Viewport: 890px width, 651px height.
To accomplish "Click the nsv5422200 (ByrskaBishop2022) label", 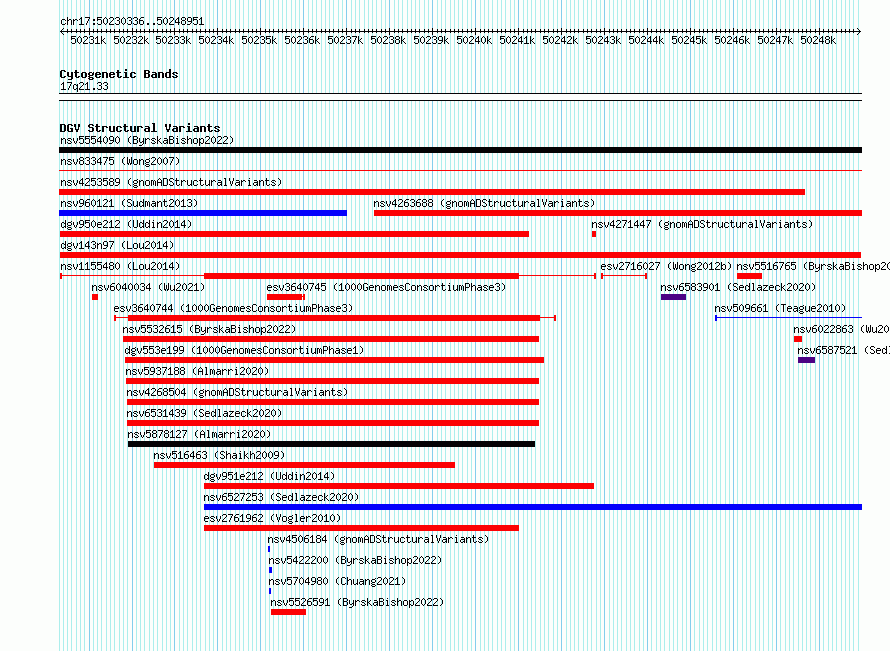I will [355, 560].
